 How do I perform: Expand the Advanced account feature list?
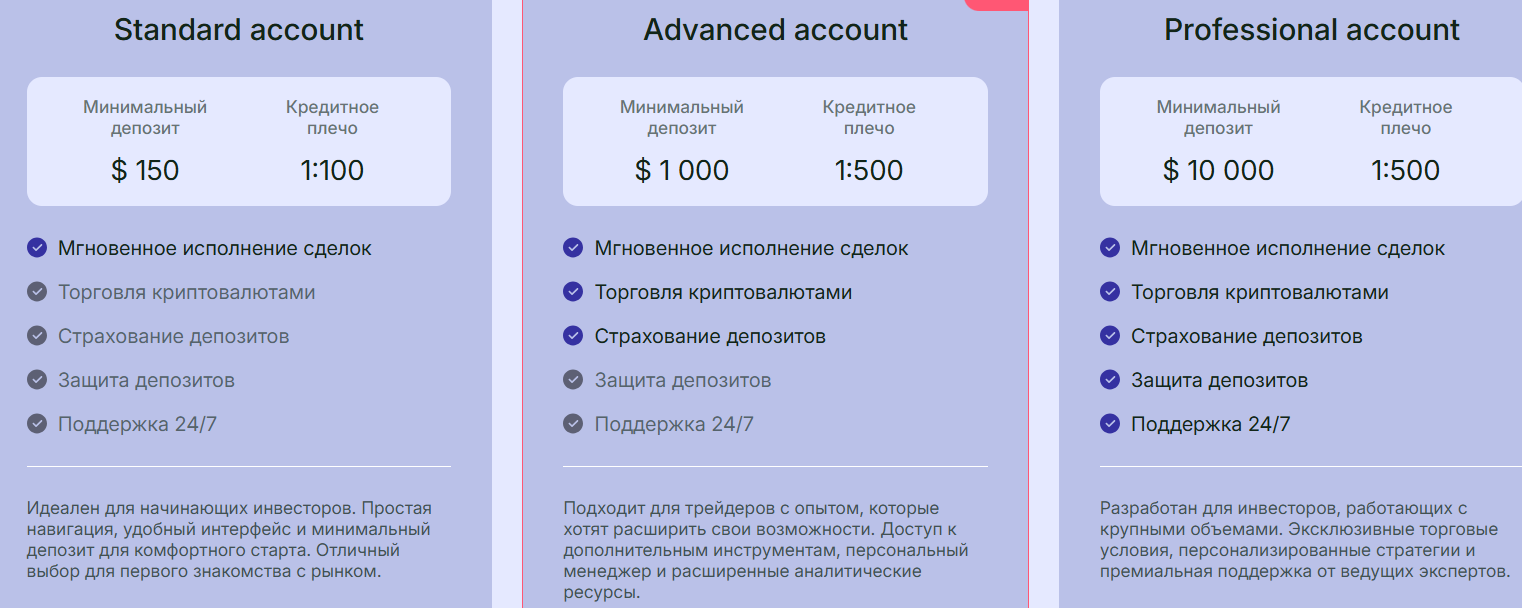pyautogui.click(x=775, y=336)
